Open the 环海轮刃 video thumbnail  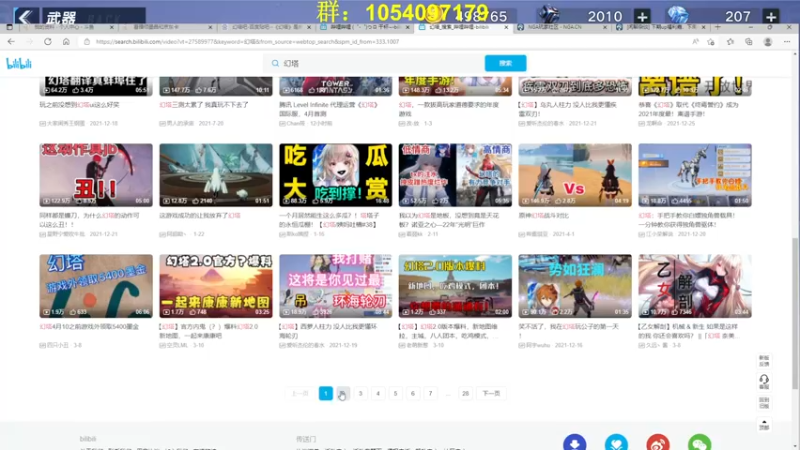point(335,286)
